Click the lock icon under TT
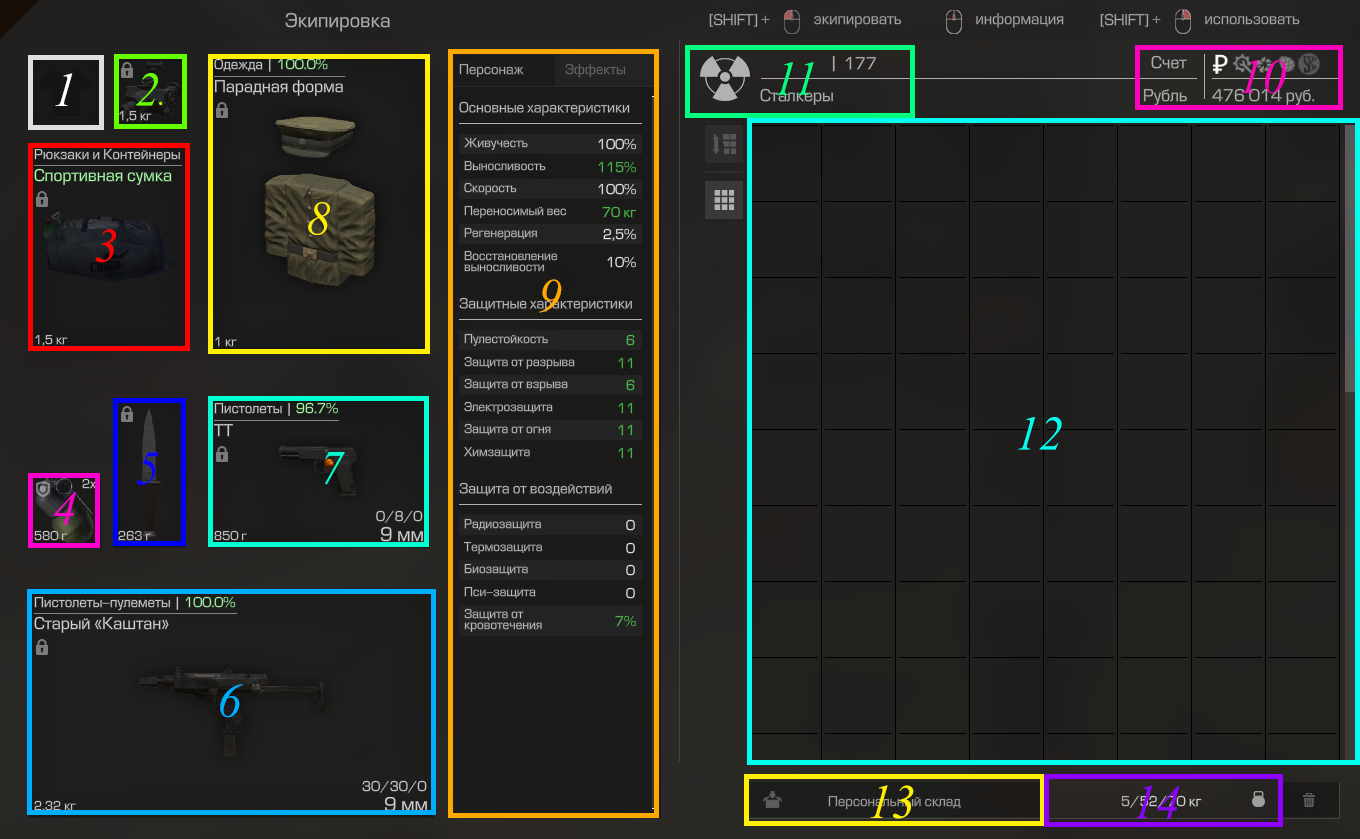 [222, 454]
